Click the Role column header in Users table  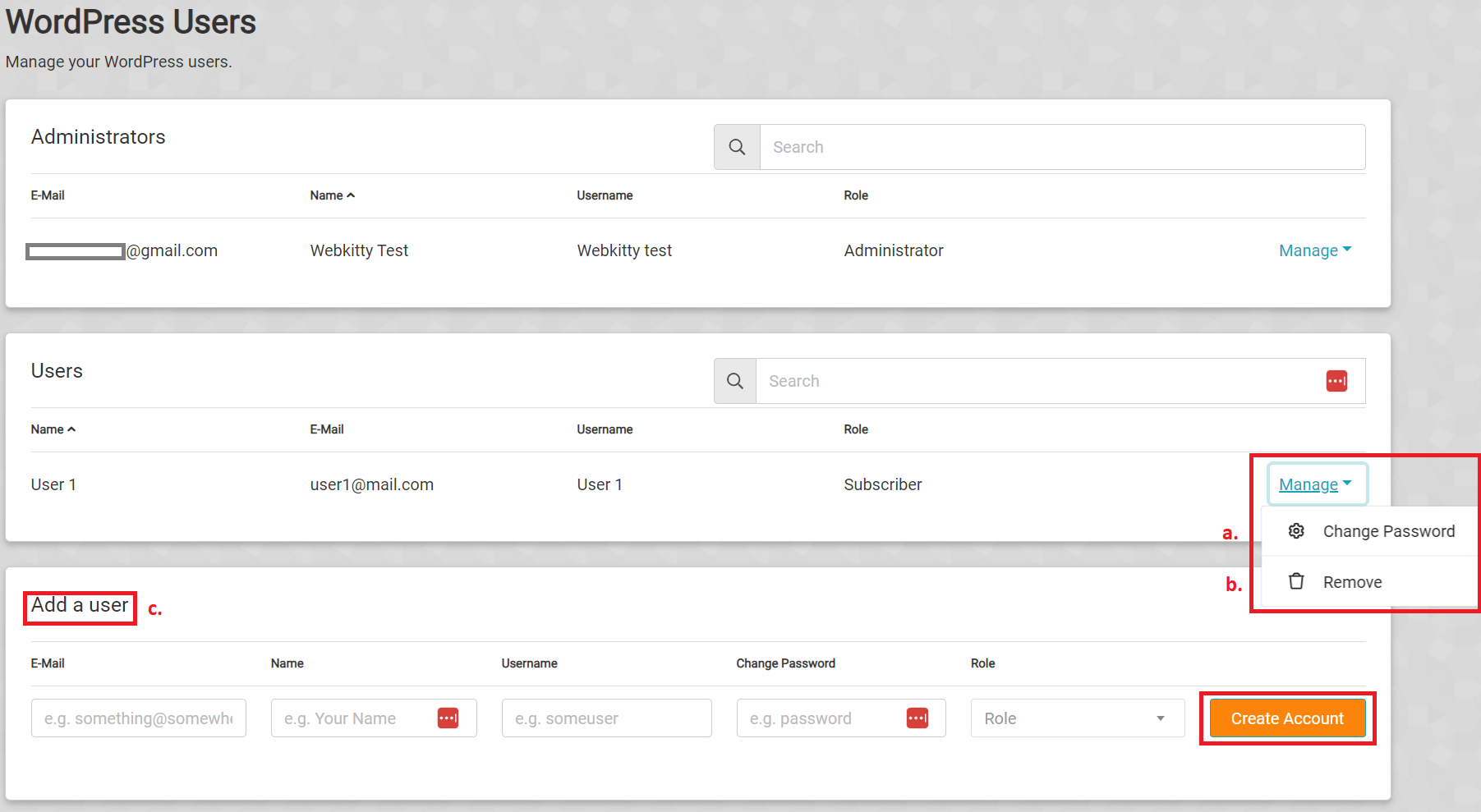pos(856,429)
